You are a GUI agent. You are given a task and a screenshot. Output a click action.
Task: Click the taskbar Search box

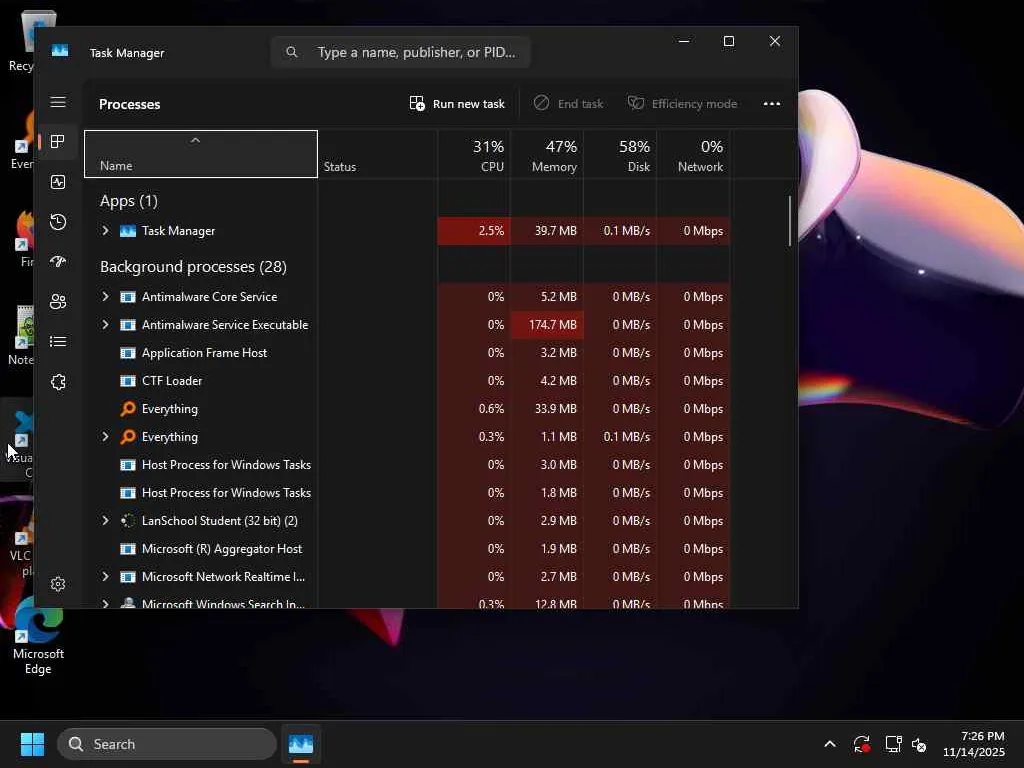[x=167, y=744]
